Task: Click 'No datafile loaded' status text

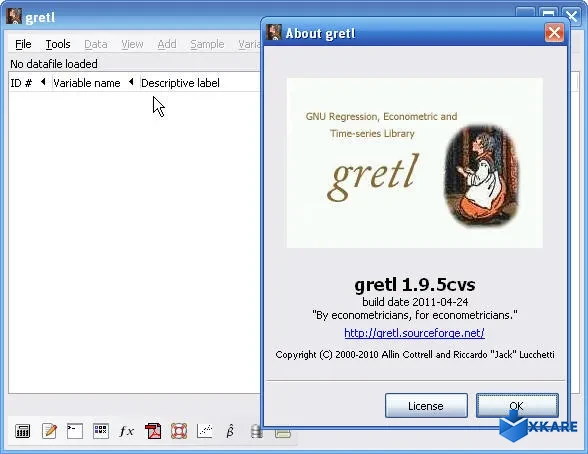Action: [x=54, y=64]
